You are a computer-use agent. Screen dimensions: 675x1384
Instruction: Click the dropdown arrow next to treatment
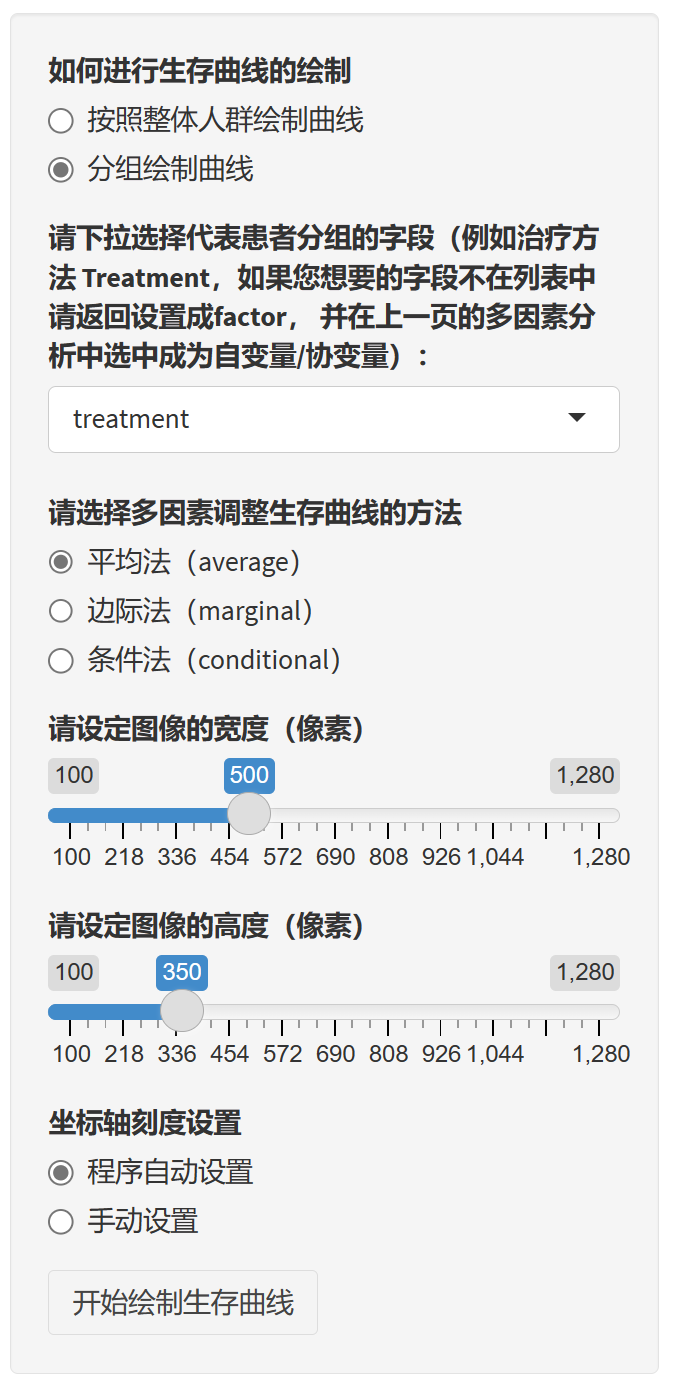tap(577, 418)
